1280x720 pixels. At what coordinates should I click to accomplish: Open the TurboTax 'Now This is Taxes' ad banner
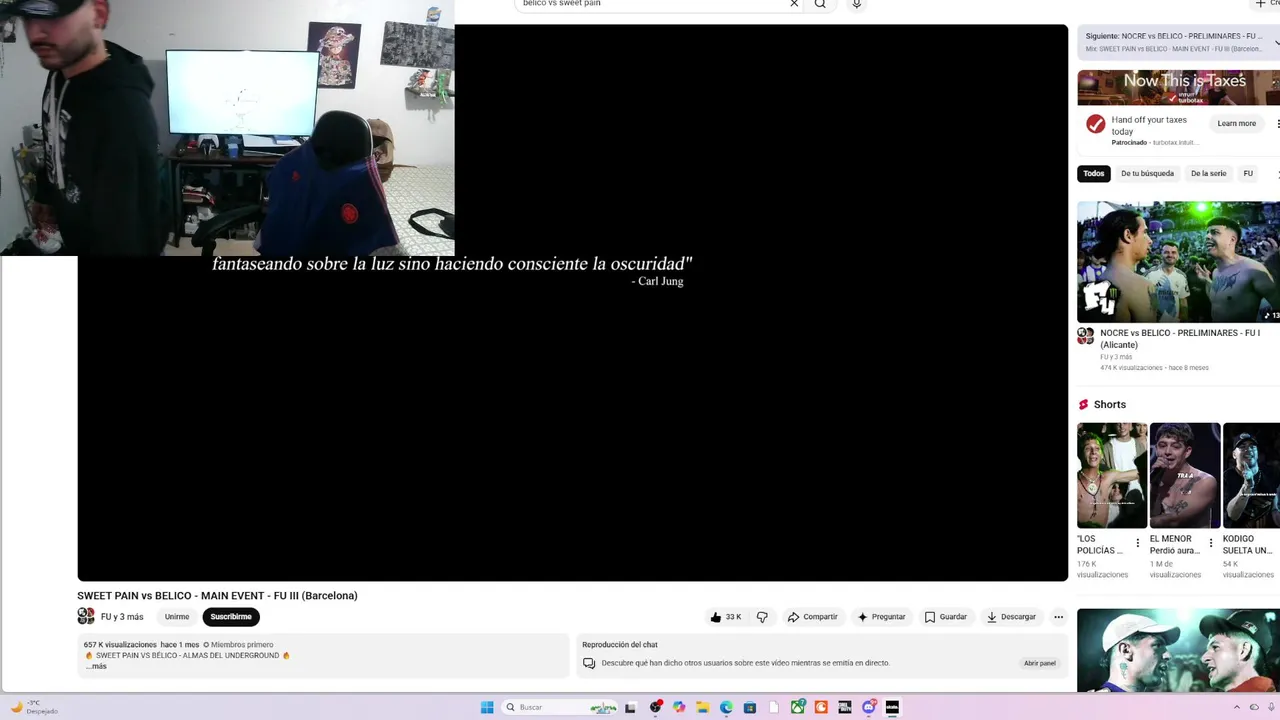click(1178, 87)
